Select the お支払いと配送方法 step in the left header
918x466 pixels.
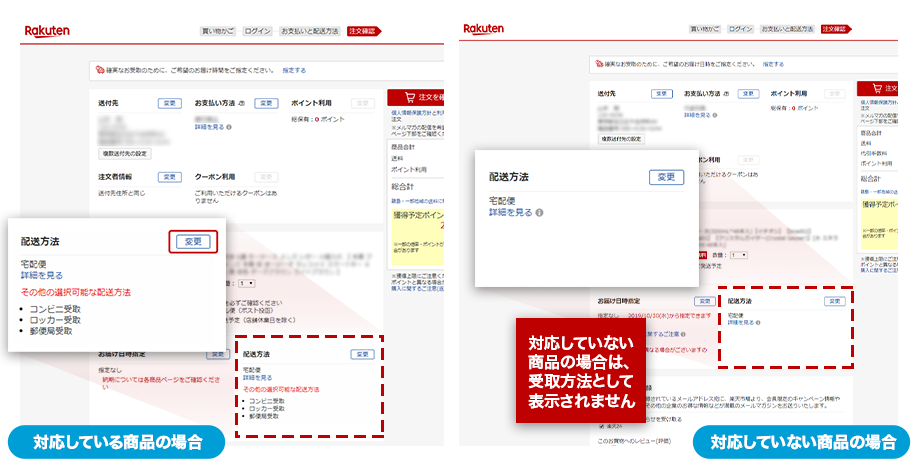coord(310,31)
